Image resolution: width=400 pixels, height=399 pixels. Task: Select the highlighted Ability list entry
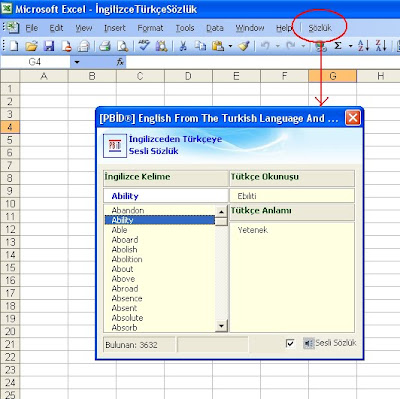pos(160,220)
